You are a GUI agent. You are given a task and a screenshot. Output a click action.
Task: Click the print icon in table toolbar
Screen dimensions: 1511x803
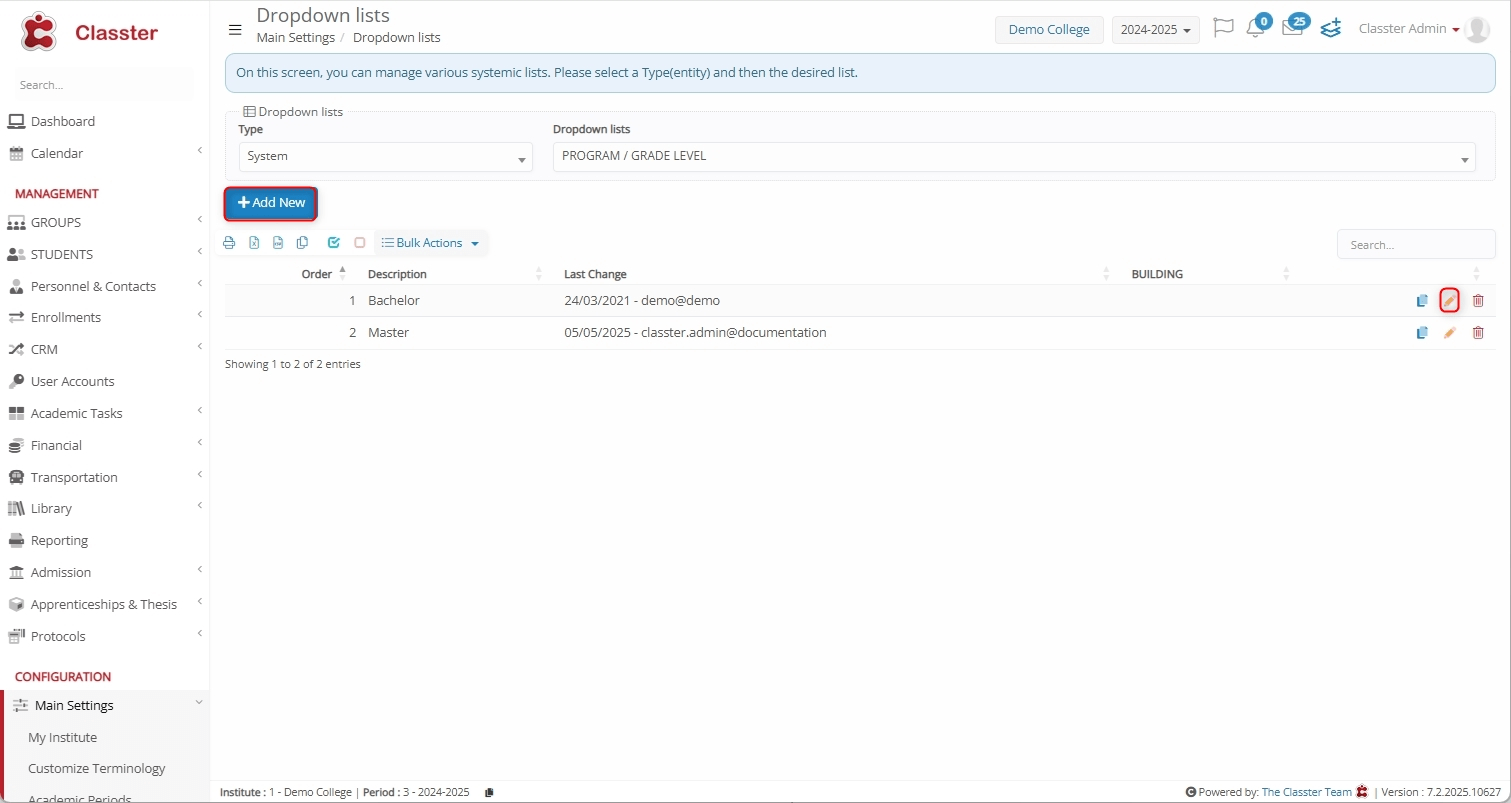pos(229,243)
